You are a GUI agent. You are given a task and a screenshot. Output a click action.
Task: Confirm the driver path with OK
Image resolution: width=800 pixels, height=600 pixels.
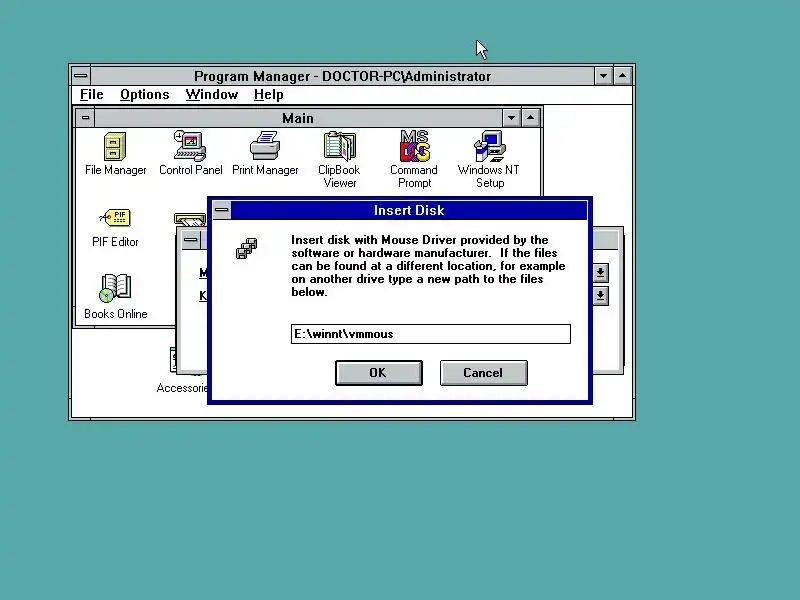tap(379, 373)
